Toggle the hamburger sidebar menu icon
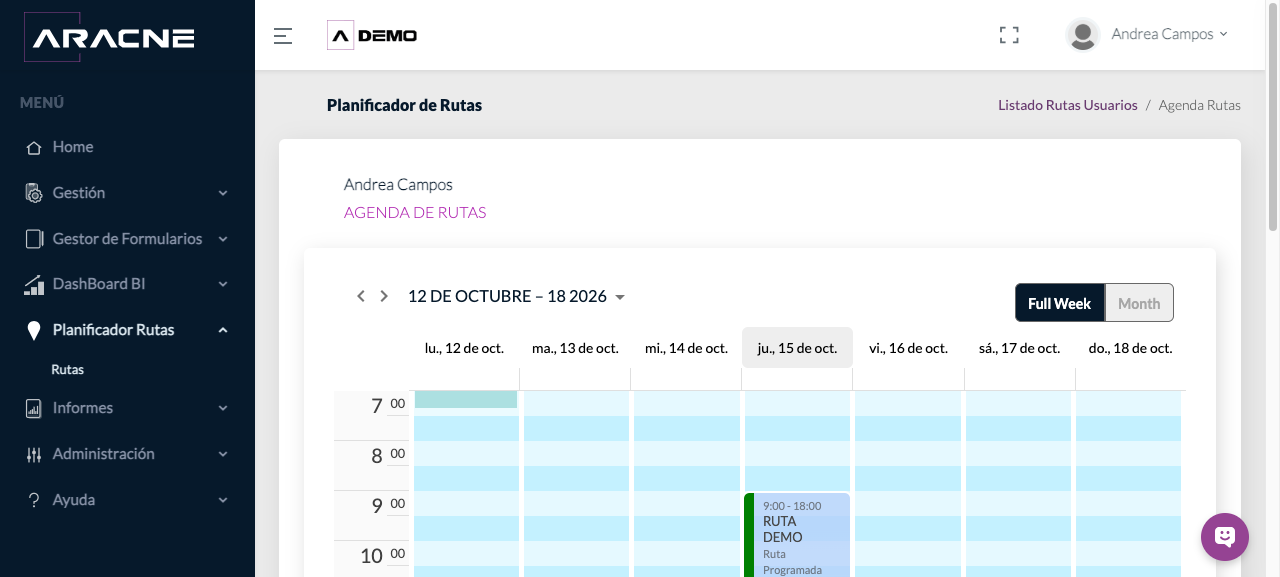The height and width of the screenshot is (577, 1280). pyautogui.click(x=283, y=36)
